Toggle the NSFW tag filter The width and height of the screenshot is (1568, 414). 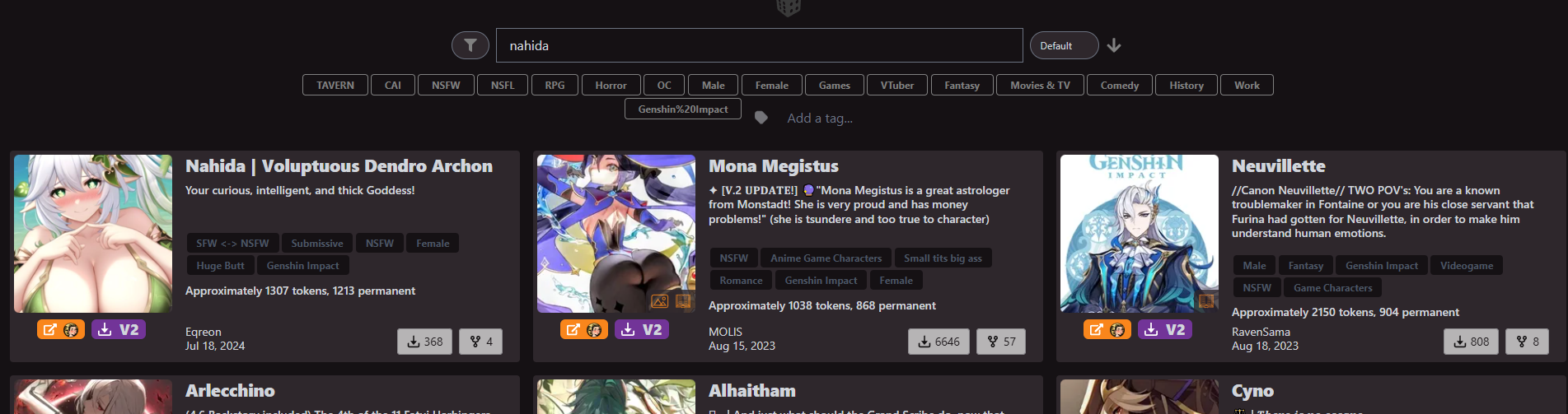446,85
